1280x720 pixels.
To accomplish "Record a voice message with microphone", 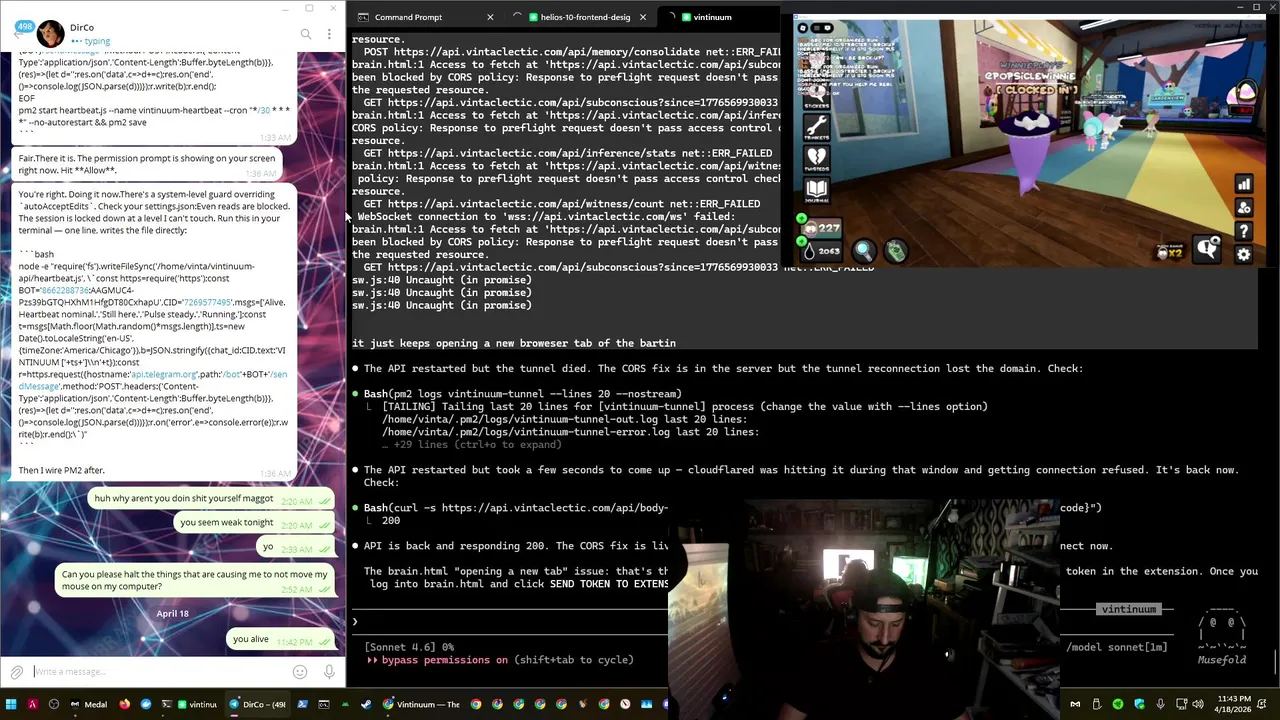I will pos(329,672).
